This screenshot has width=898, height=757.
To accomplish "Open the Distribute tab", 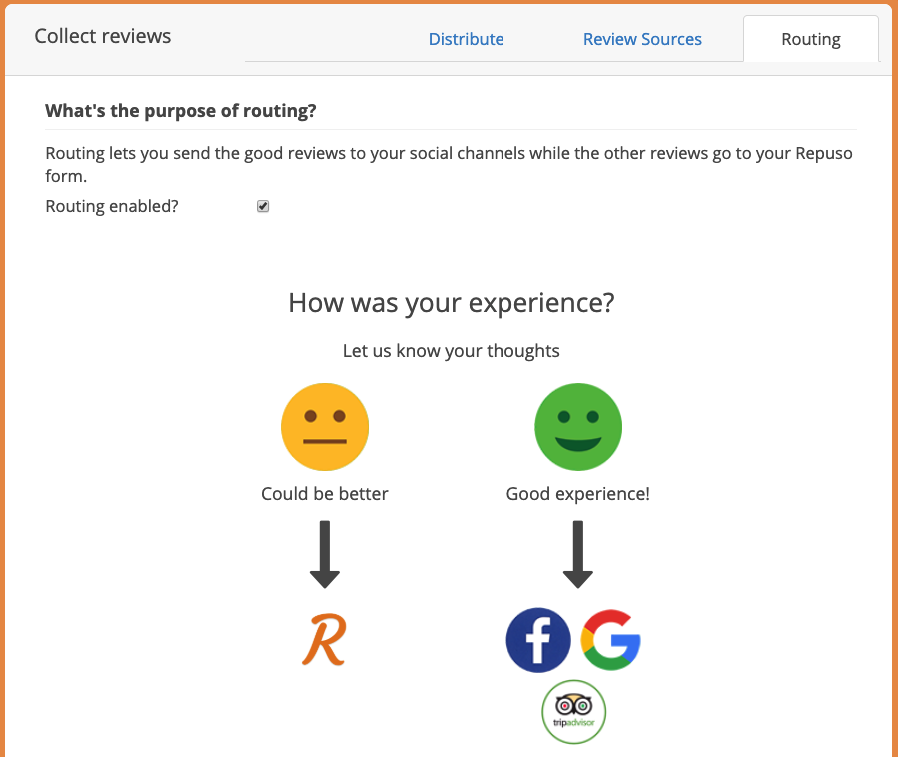I will tap(466, 39).
